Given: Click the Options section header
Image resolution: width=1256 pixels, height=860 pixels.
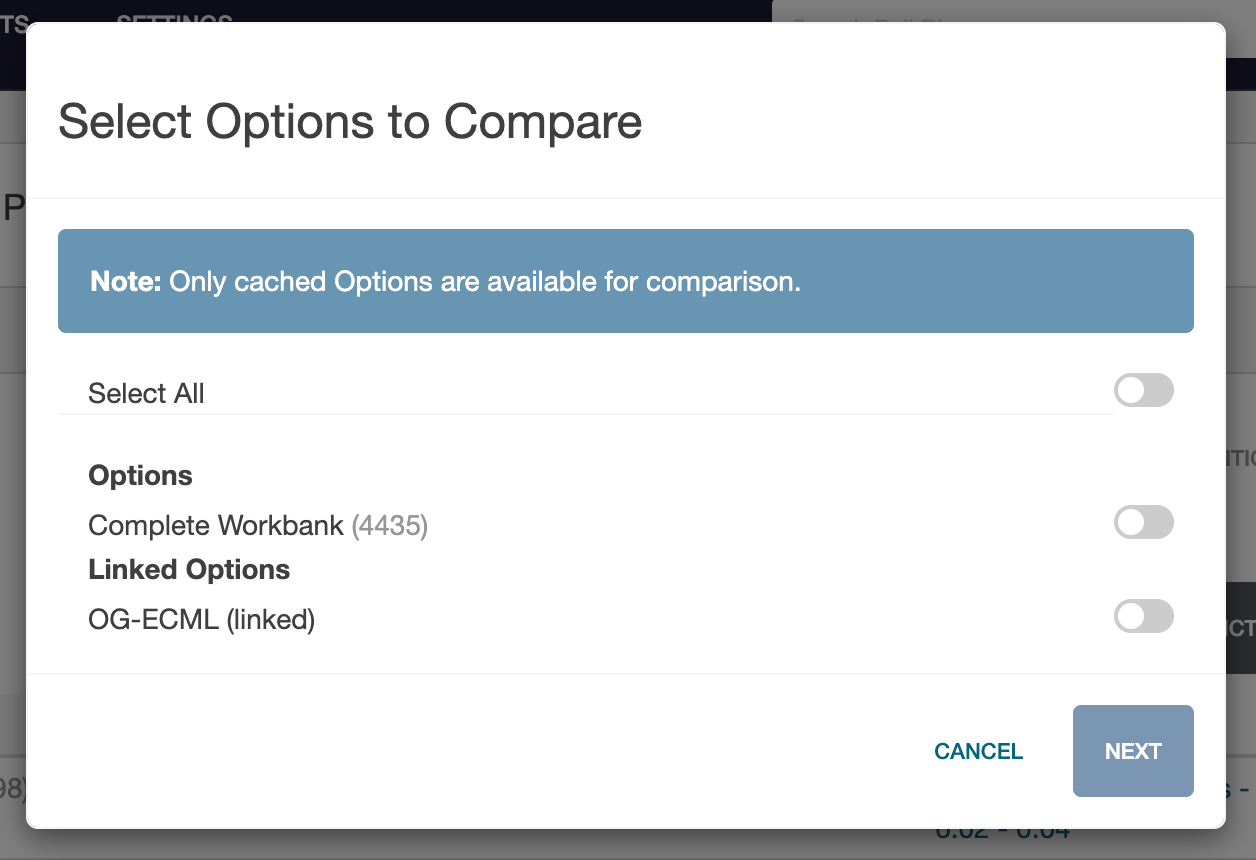Looking at the screenshot, I should (140, 475).
